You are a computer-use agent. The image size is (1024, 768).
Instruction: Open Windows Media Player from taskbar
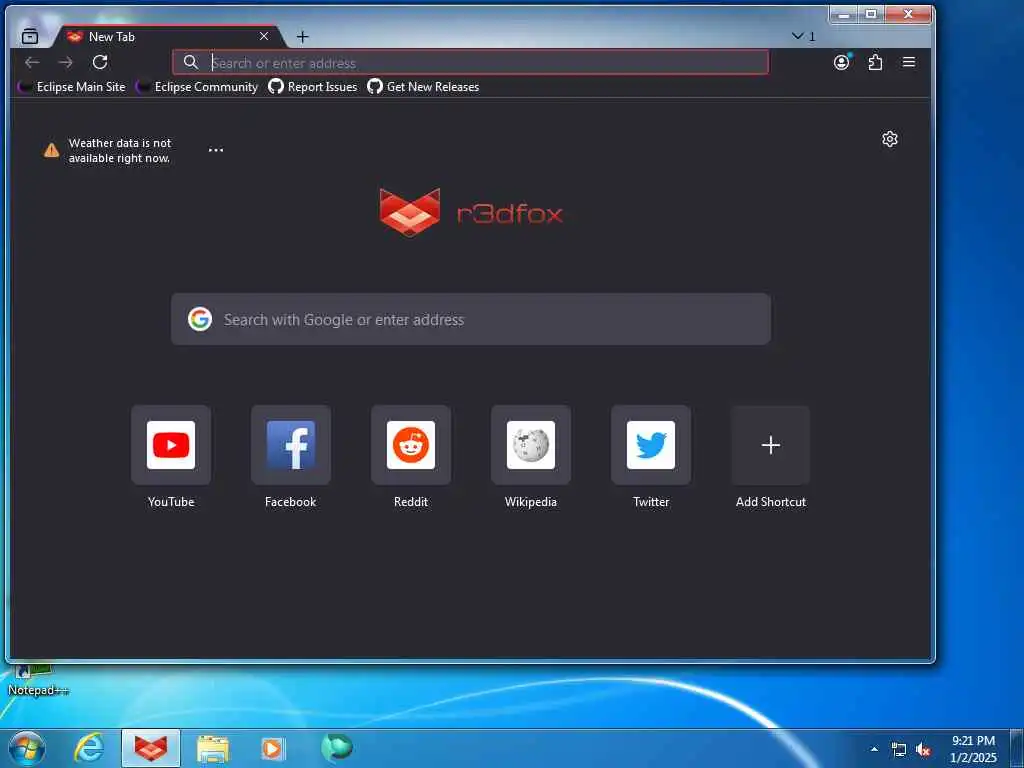click(273, 749)
